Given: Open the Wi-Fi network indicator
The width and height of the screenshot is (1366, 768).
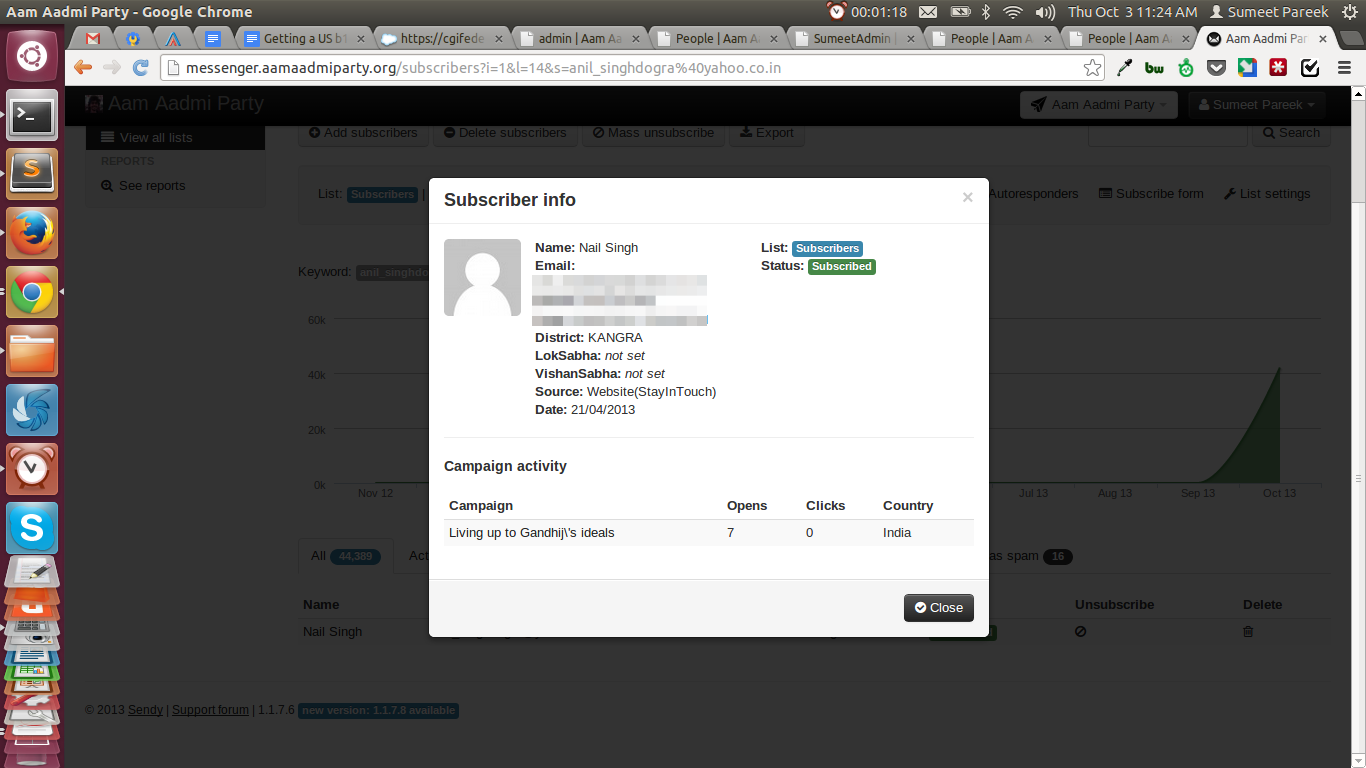Looking at the screenshot, I should coord(1013,12).
